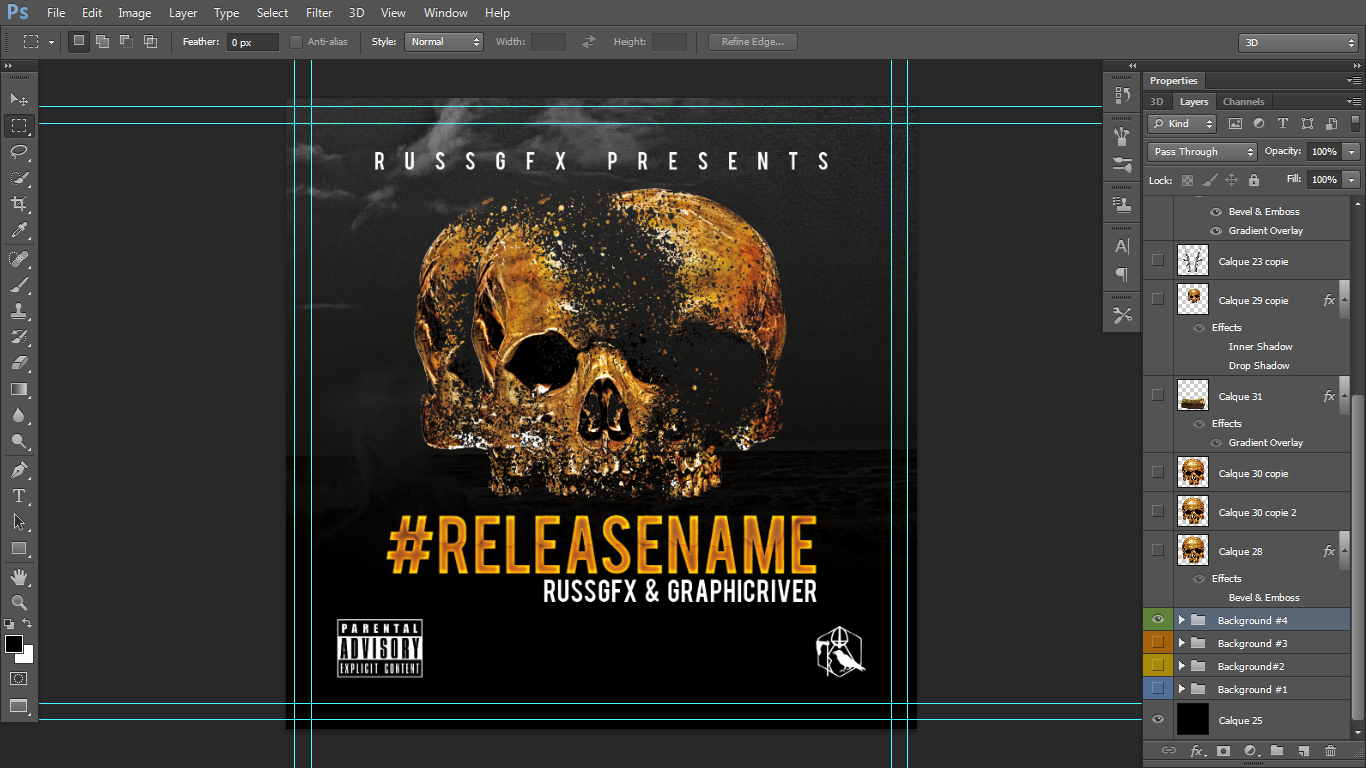Select the Quick Selection tool

click(x=19, y=177)
